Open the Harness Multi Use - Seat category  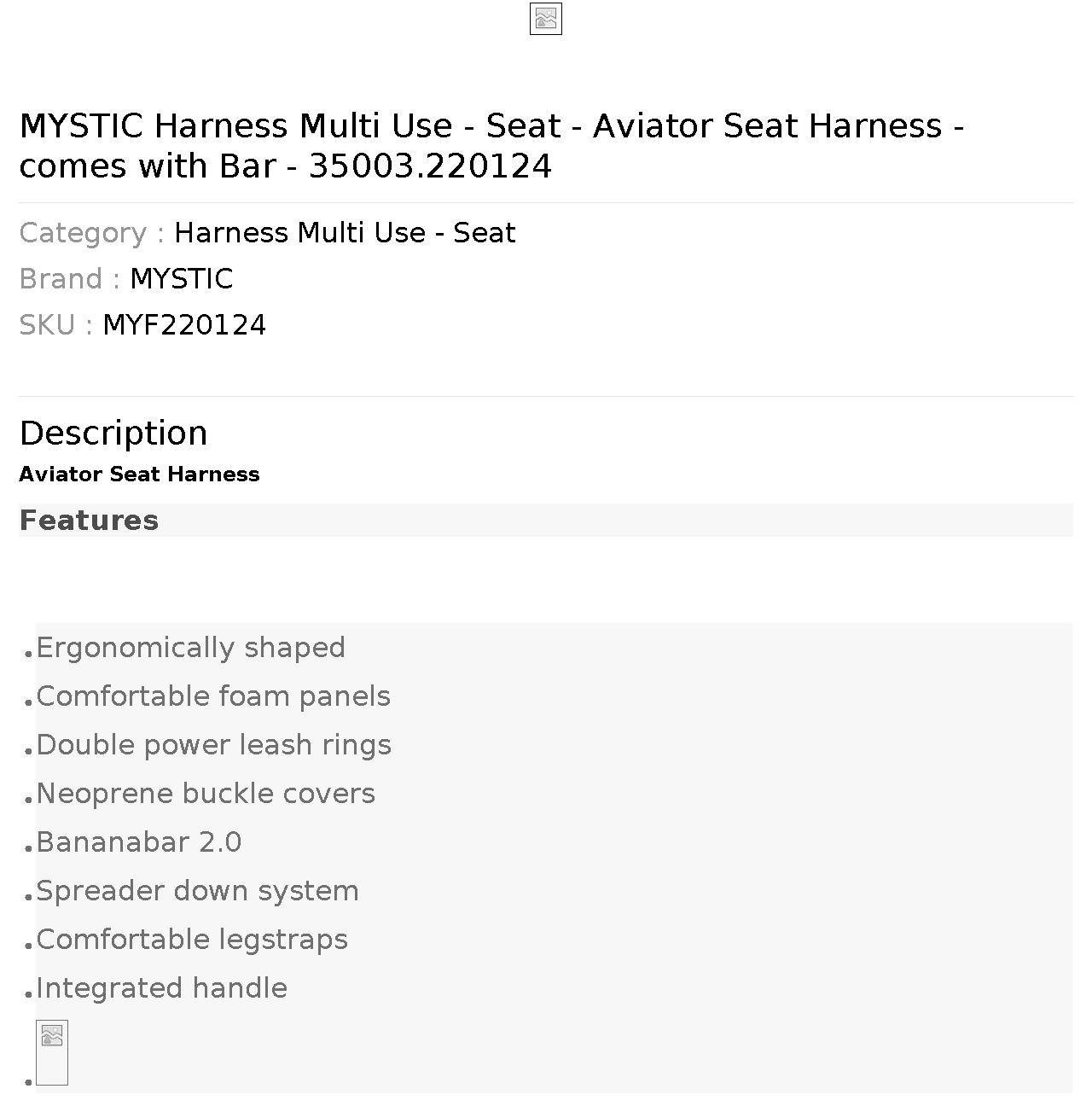(345, 233)
